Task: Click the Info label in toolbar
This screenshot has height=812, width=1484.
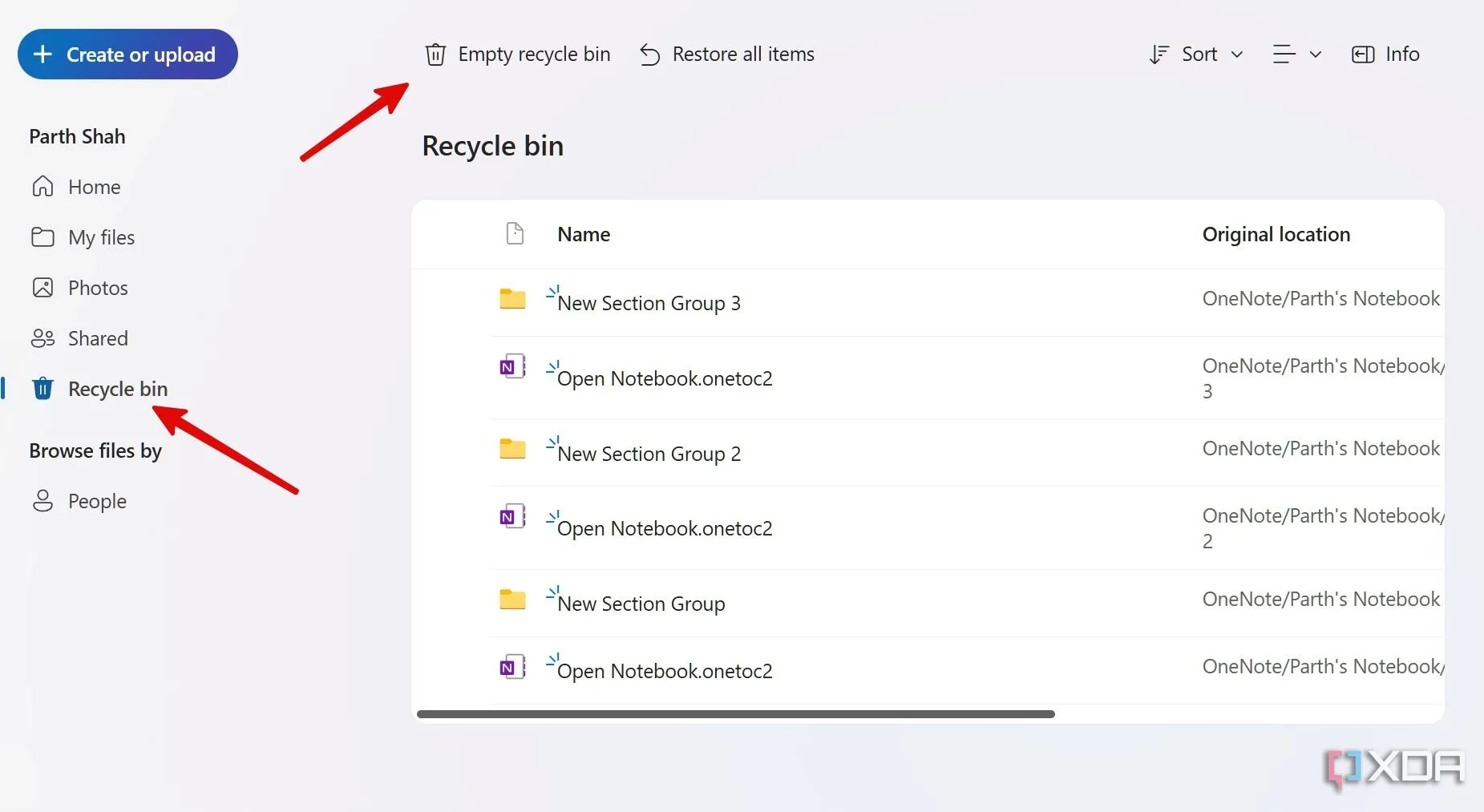Action: point(1402,54)
